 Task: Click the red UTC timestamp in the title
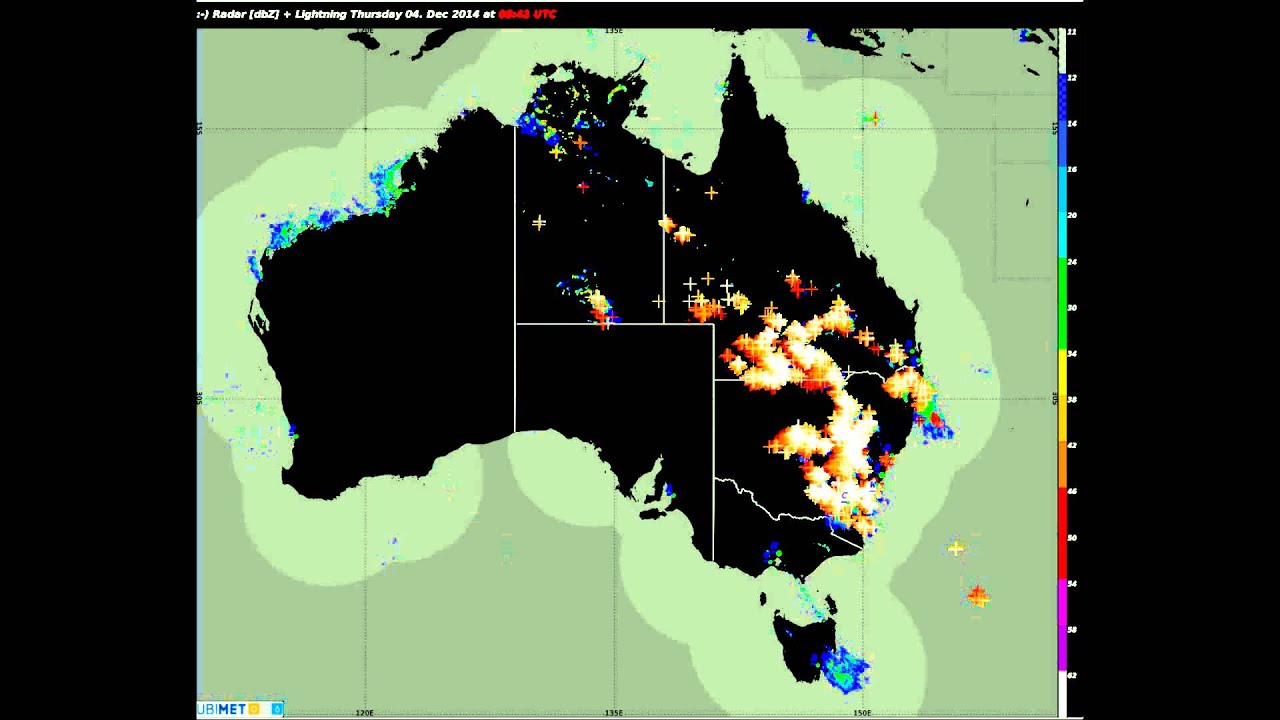click(x=527, y=14)
